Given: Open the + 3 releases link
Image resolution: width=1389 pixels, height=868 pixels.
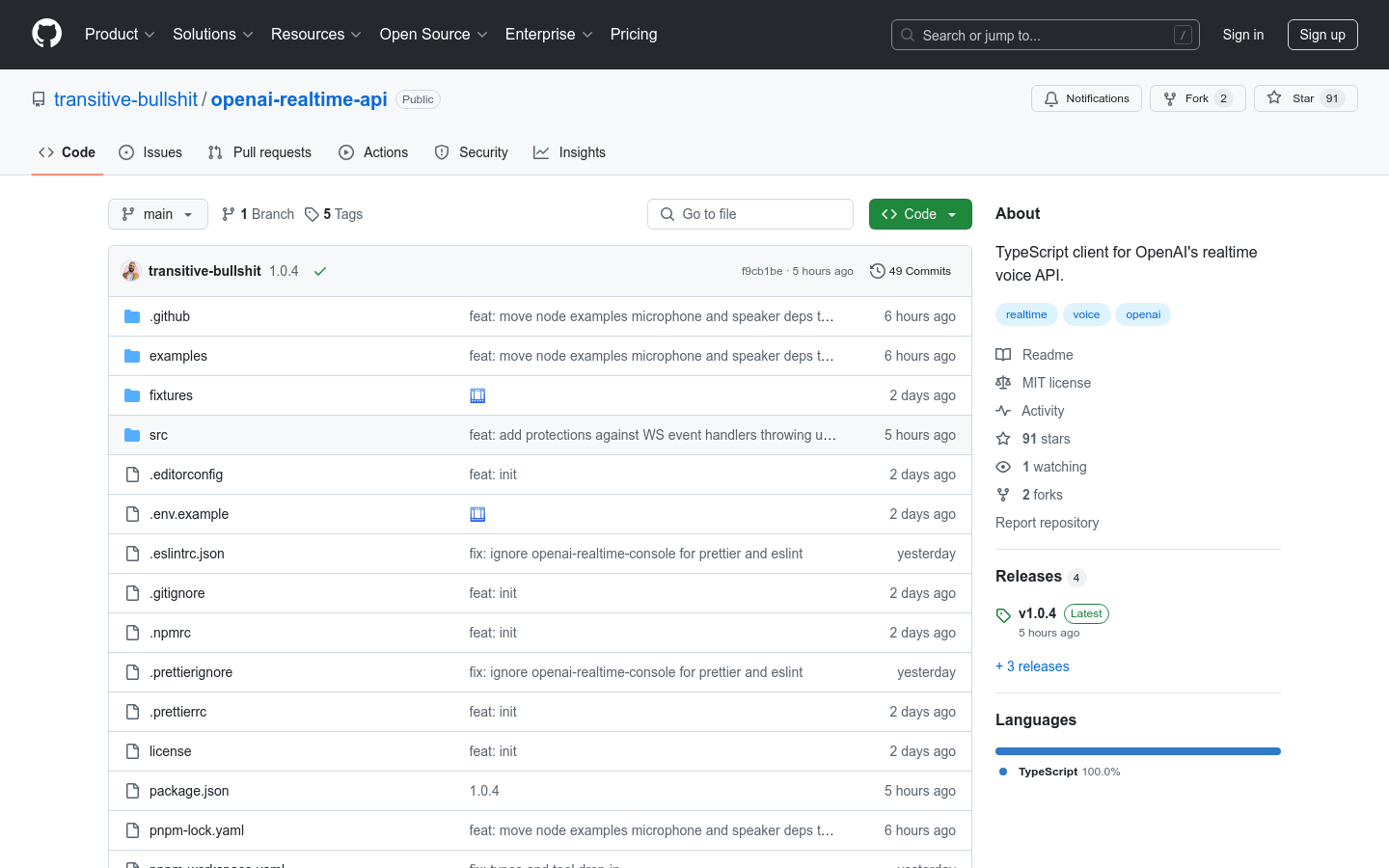Looking at the screenshot, I should [x=1032, y=666].
